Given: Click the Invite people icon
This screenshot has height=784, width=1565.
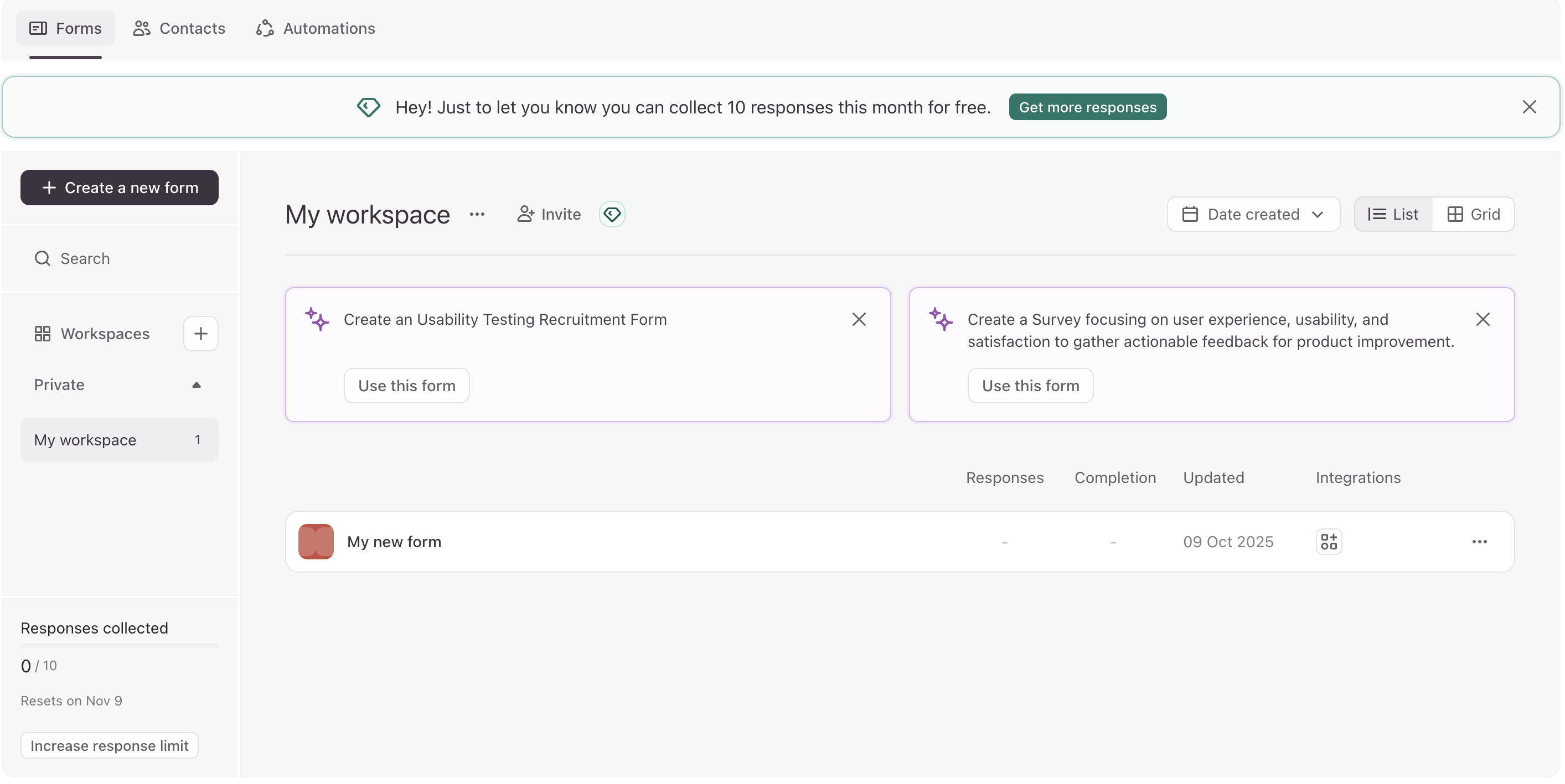Looking at the screenshot, I should click(525, 214).
